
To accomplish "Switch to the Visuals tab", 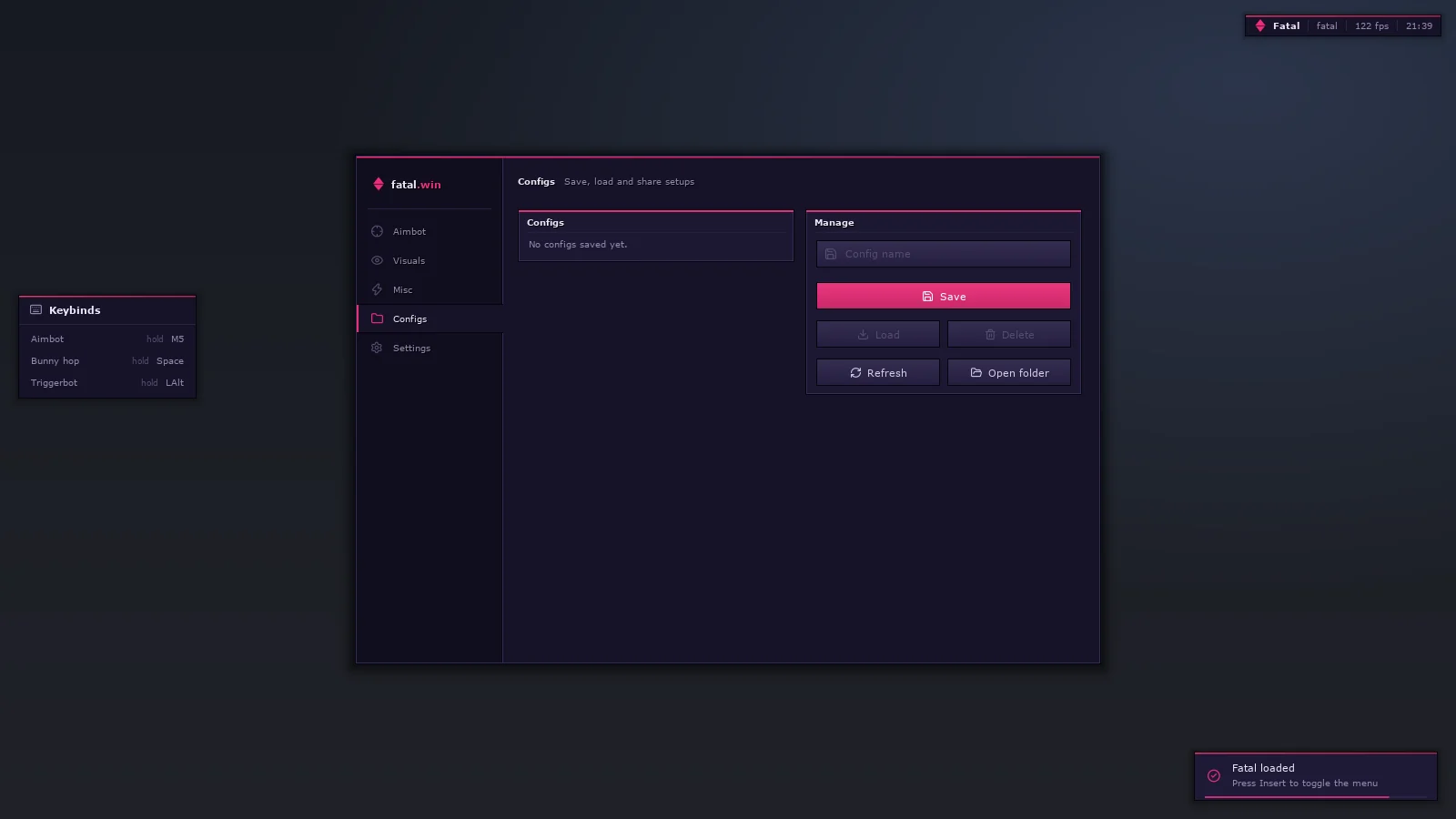I will point(430,260).
